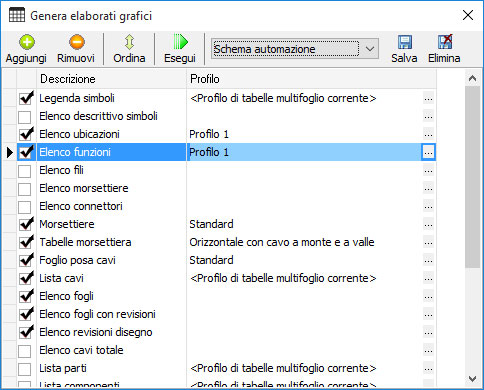The width and height of the screenshot is (484, 390).
Task: Open browse button for Foglio posa cavi
Action: pyautogui.click(x=428, y=260)
